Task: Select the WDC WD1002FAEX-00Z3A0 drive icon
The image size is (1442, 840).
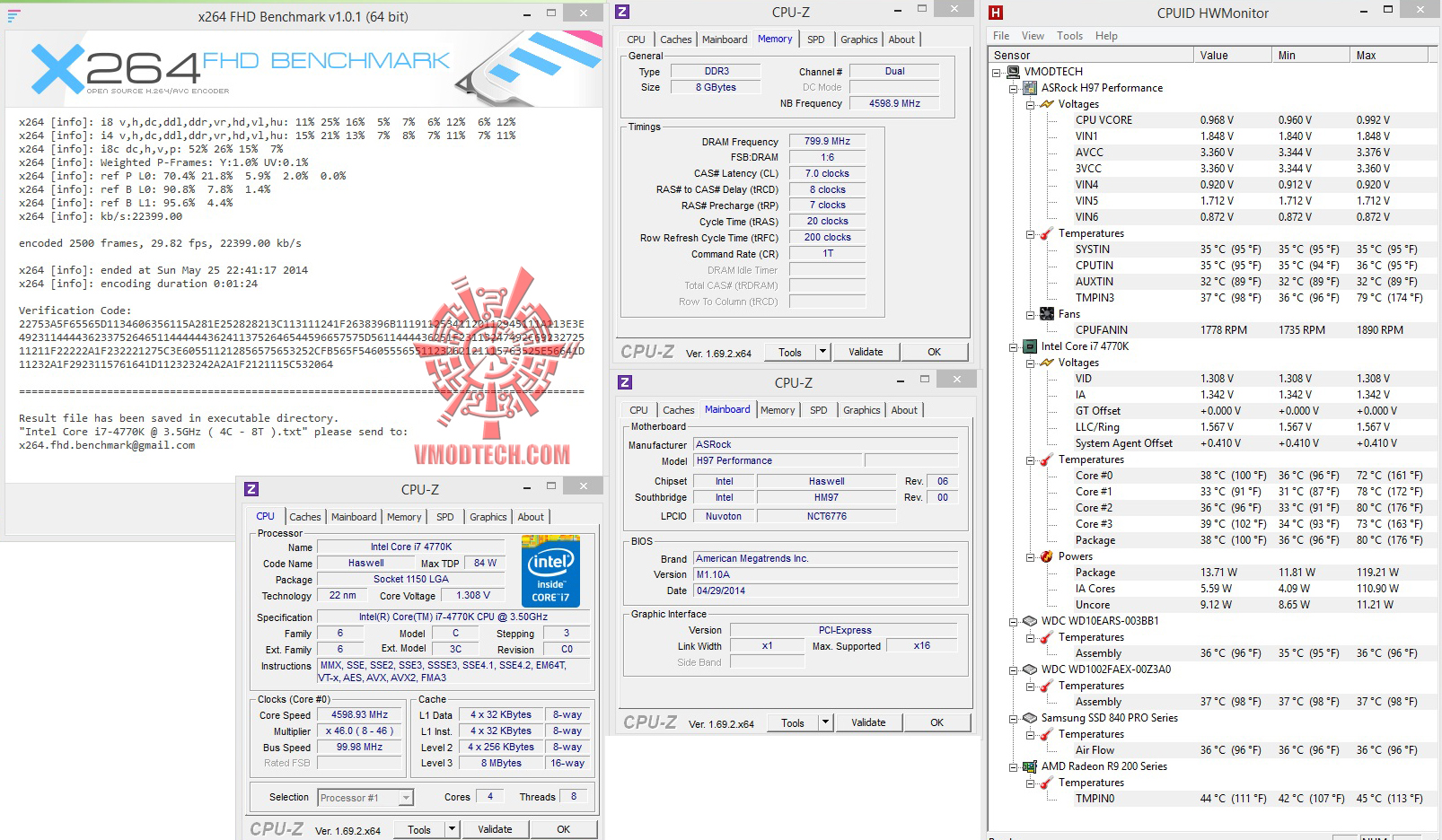Action: [x=1030, y=669]
